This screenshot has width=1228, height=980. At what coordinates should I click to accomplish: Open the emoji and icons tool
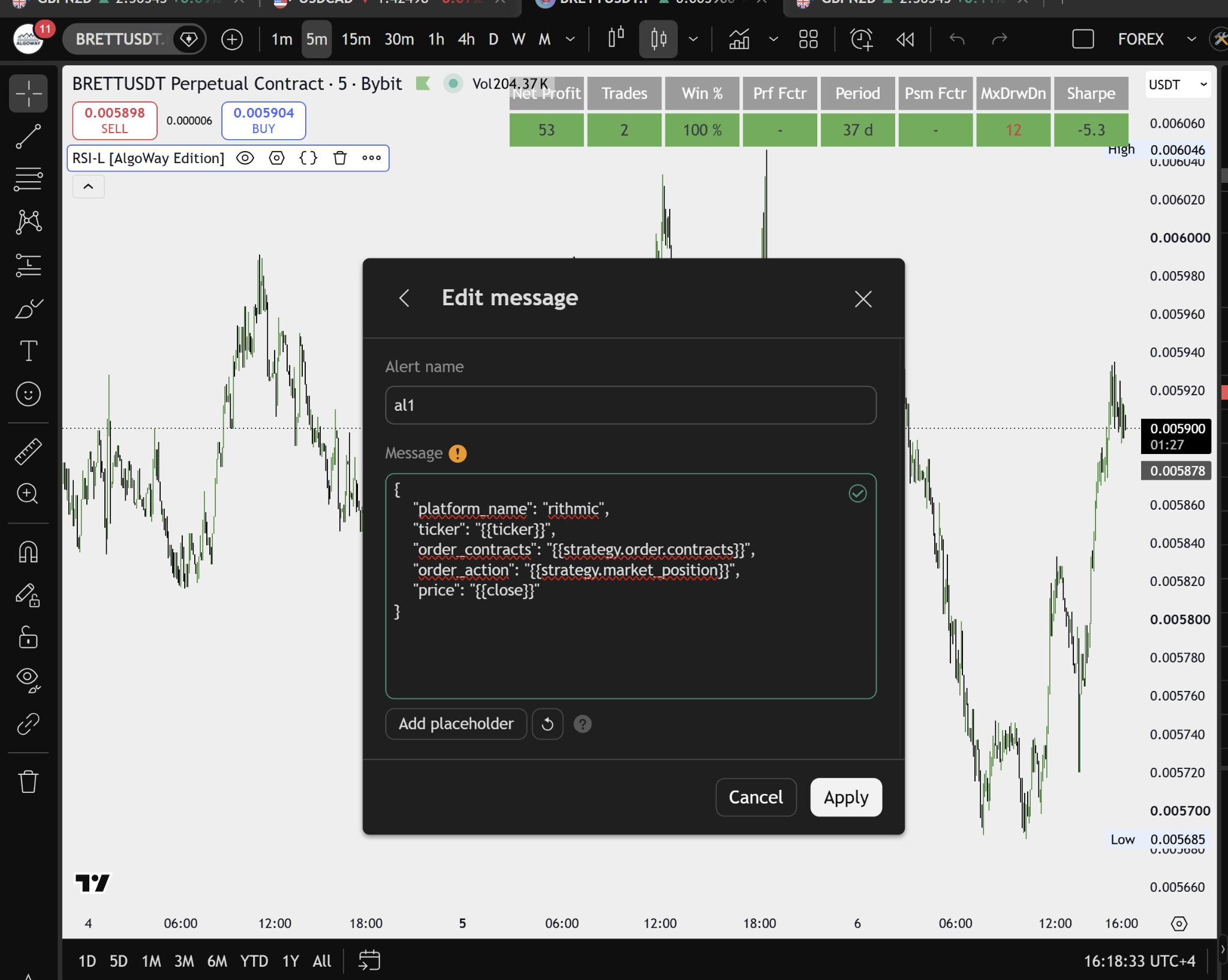[28, 394]
